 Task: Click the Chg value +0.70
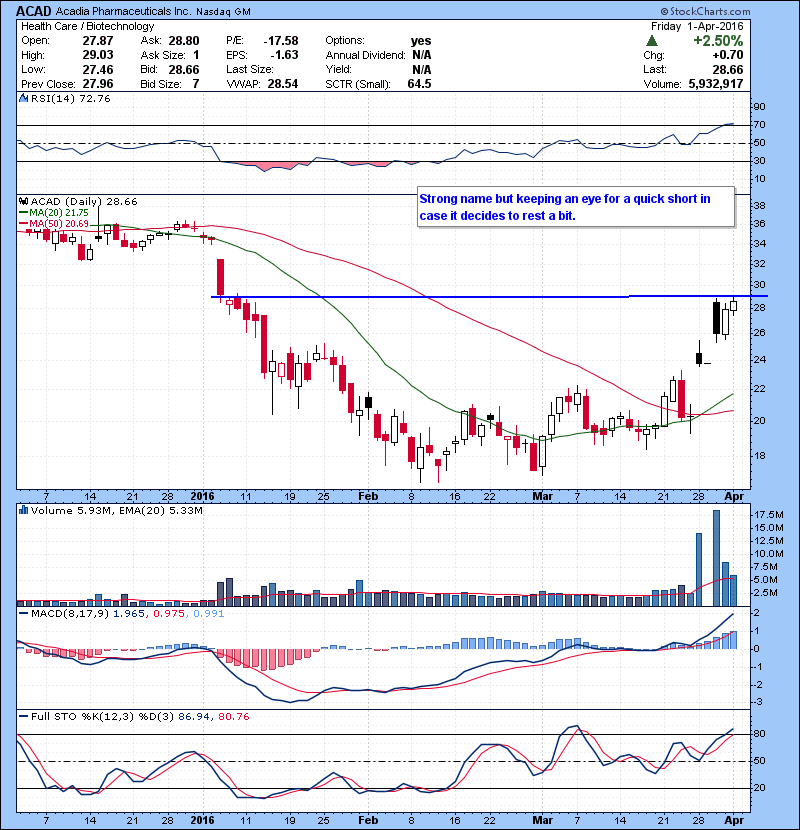(x=727, y=55)
